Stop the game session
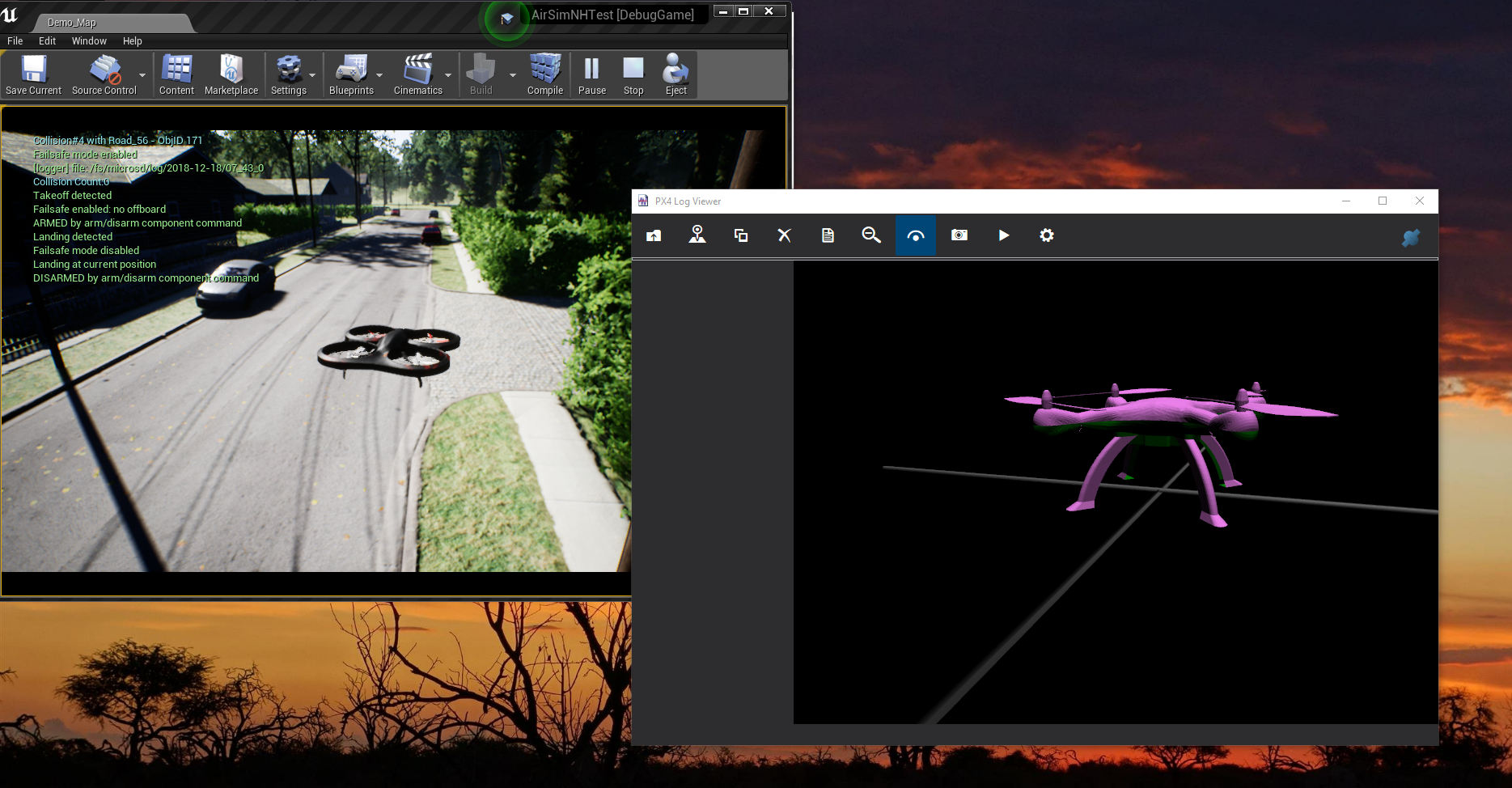 (x=633, y=74)
